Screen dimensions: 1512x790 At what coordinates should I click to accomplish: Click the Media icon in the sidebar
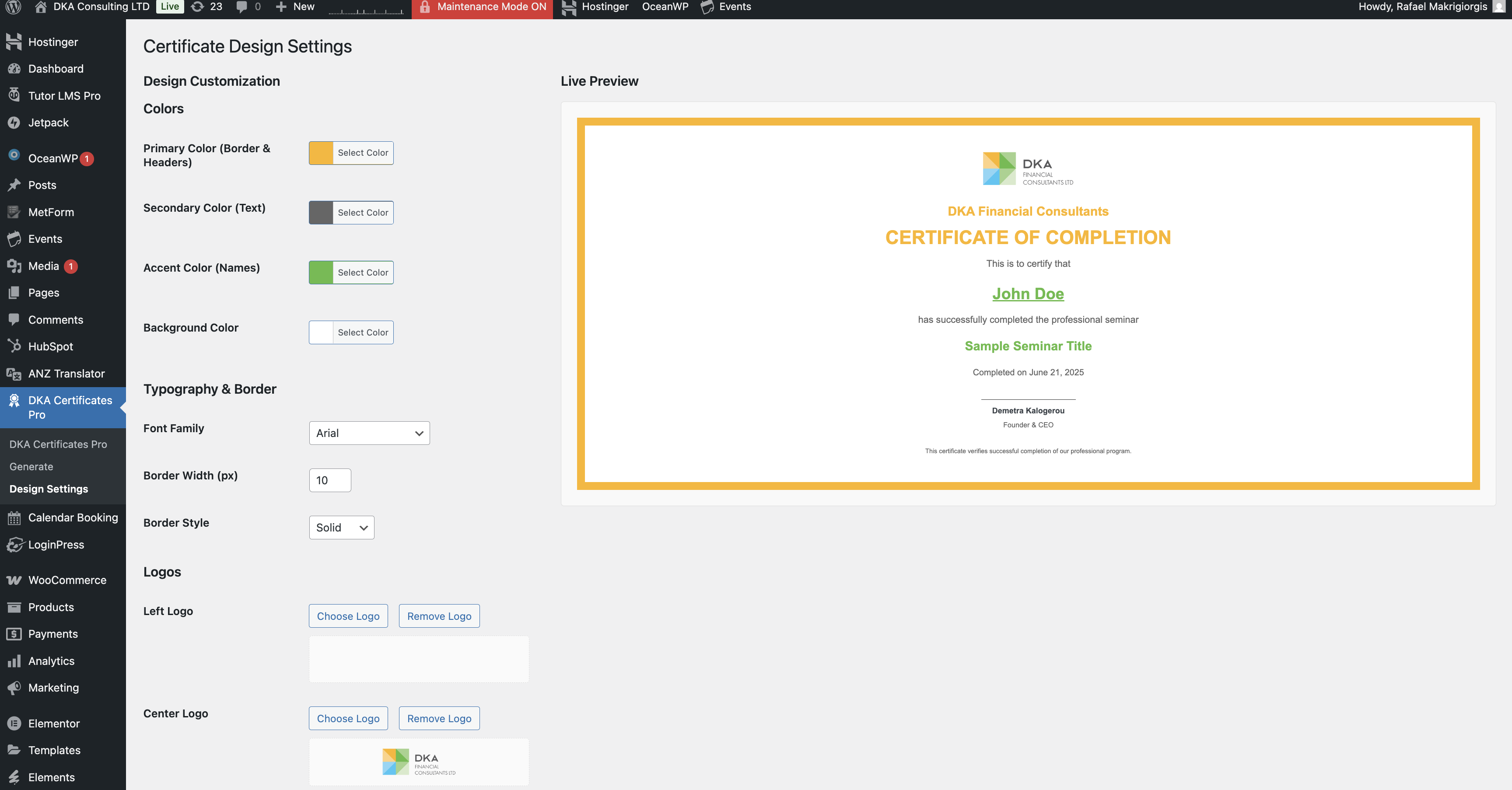(14, 266)
